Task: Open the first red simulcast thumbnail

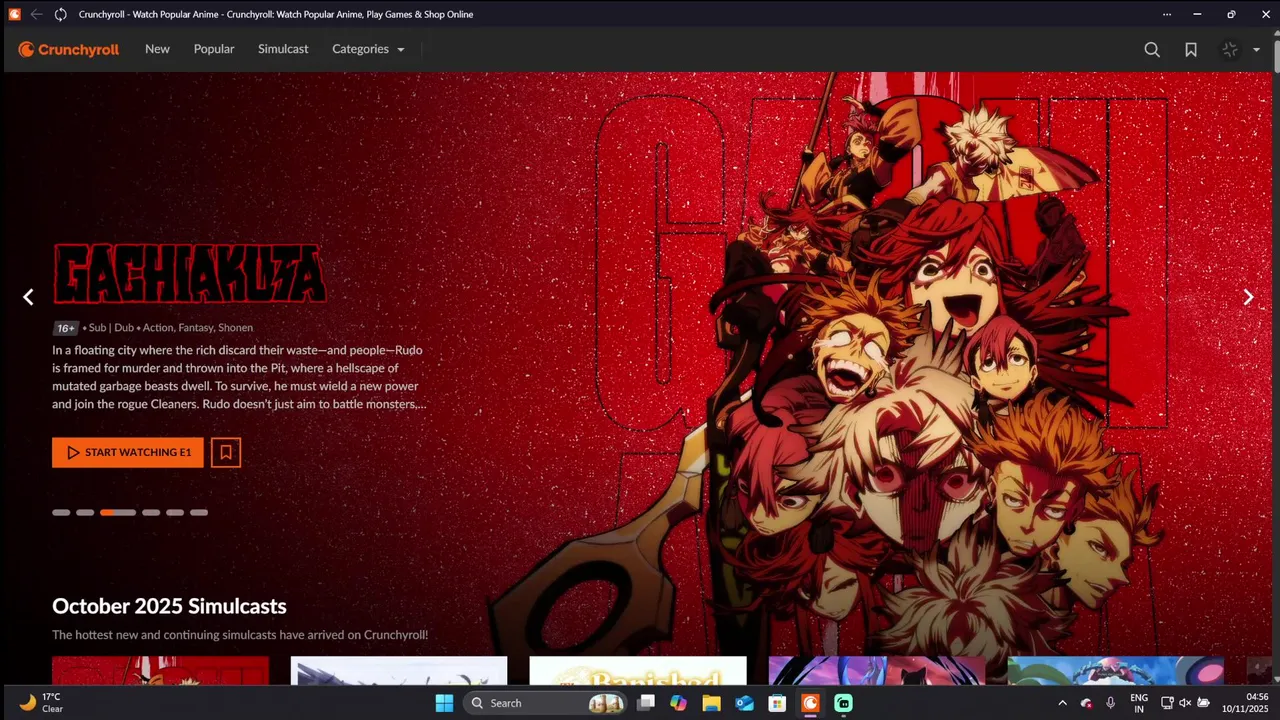Action: point(160,671)
